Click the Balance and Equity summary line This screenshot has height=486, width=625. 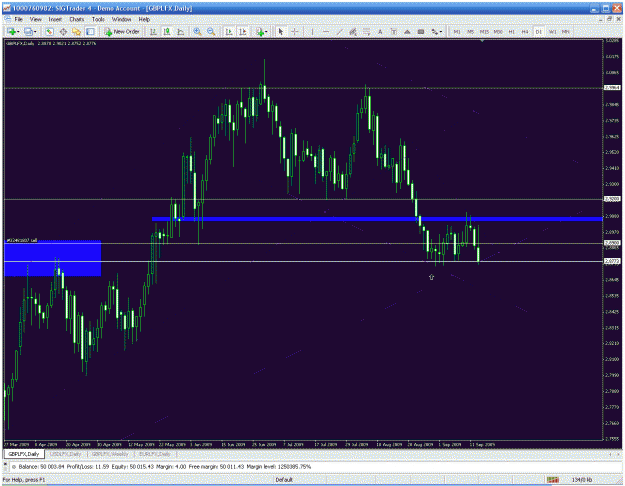(165, 466)
